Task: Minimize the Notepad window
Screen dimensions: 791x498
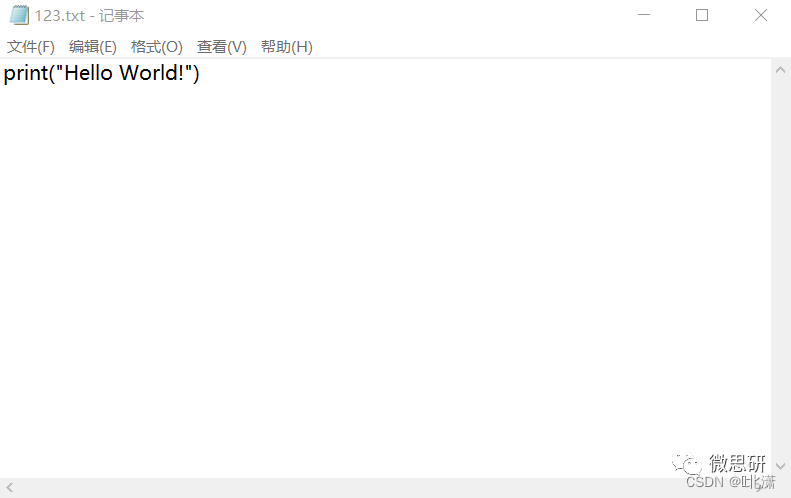Action: coord(643,16)
